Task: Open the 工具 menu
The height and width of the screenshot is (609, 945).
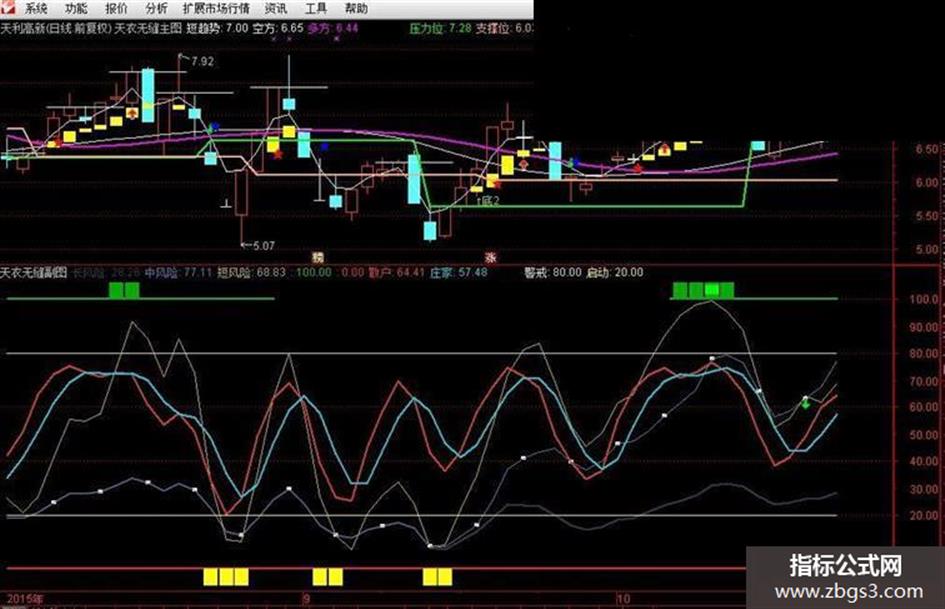Action: [x=316, y=8]
